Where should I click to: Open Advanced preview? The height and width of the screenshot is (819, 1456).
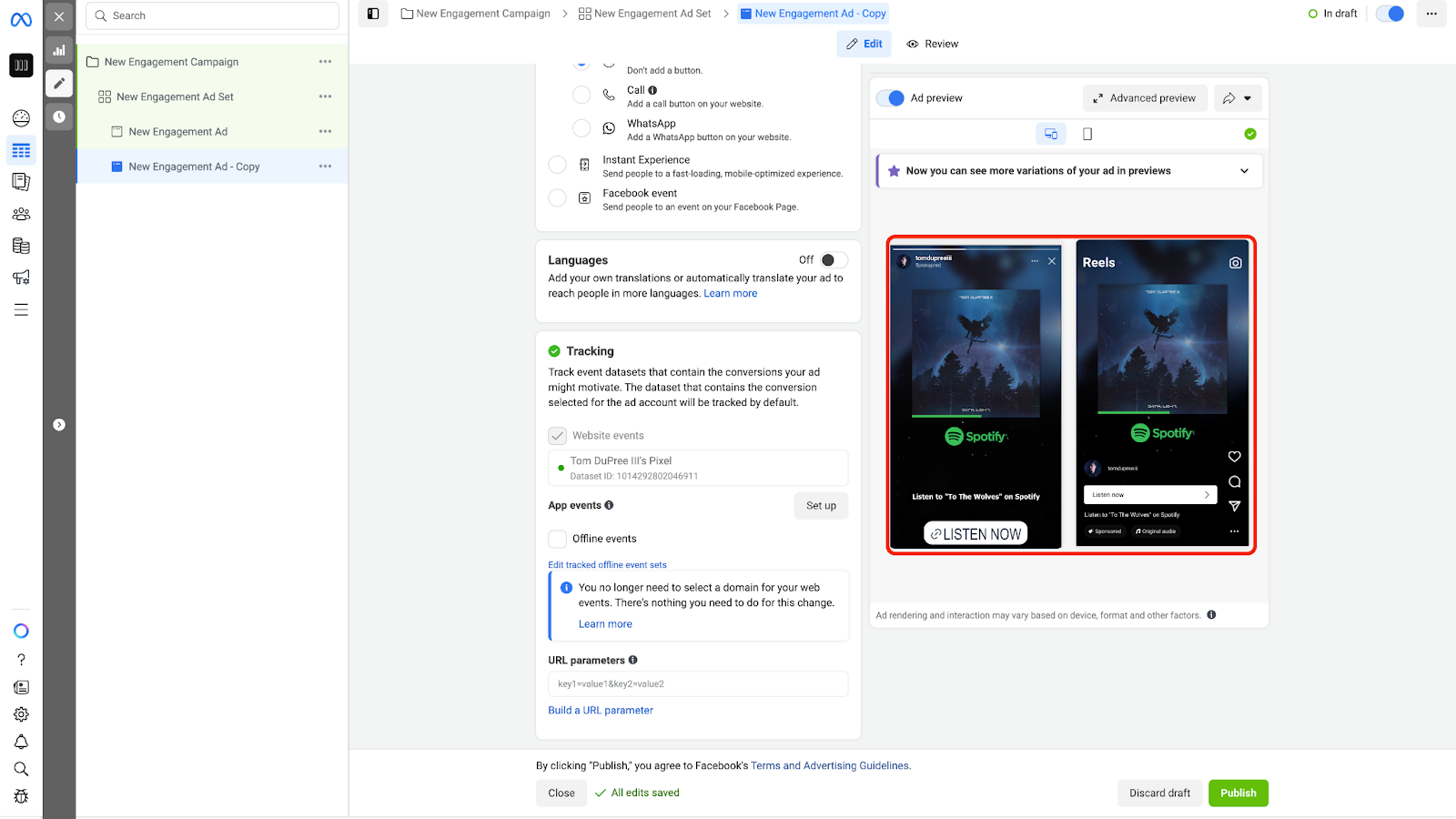tap(1145, 98)
